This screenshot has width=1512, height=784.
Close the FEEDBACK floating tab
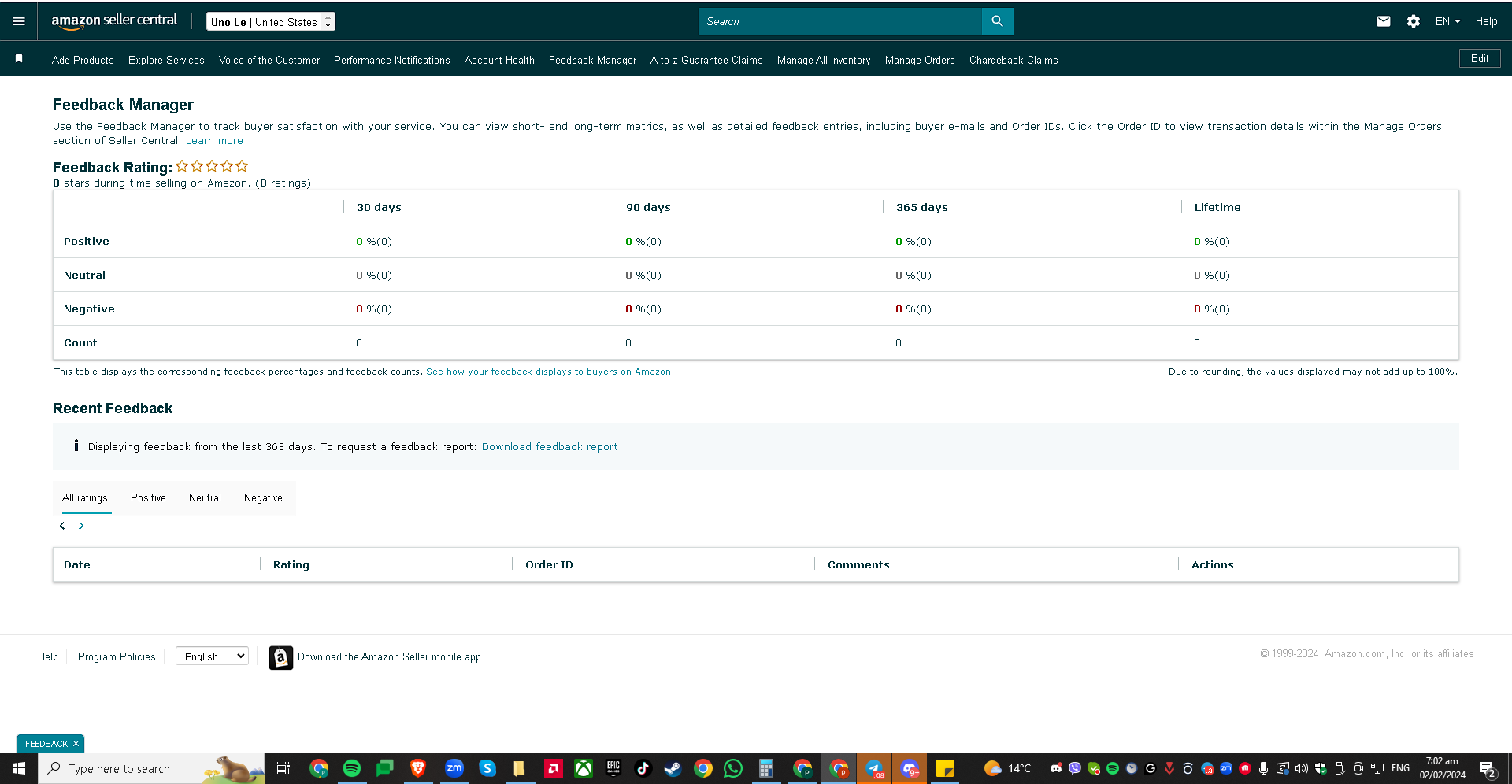(x=76, y=744)
